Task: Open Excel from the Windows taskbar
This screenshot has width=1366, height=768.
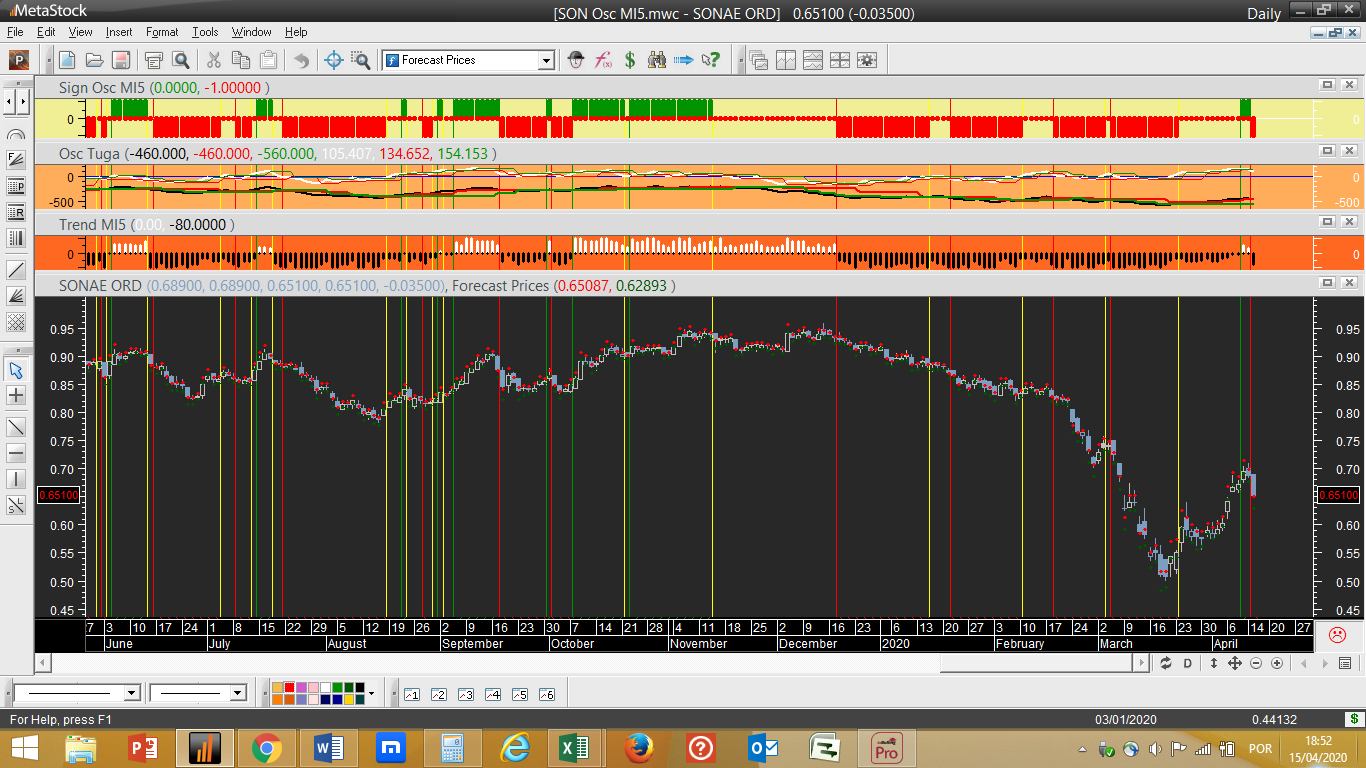Action: (573, 747)
